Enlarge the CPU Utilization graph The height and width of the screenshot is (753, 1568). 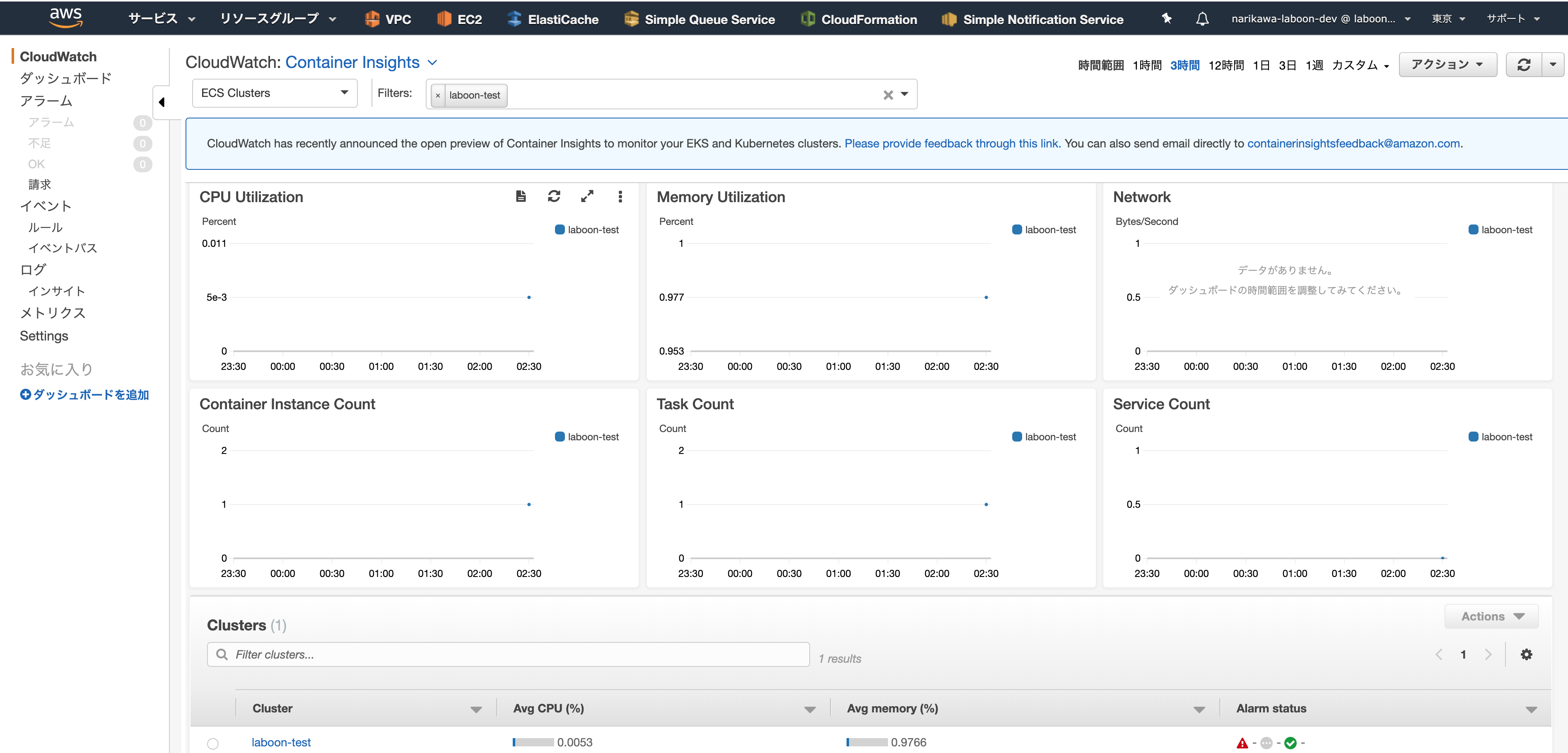click(x=587, y=196)
